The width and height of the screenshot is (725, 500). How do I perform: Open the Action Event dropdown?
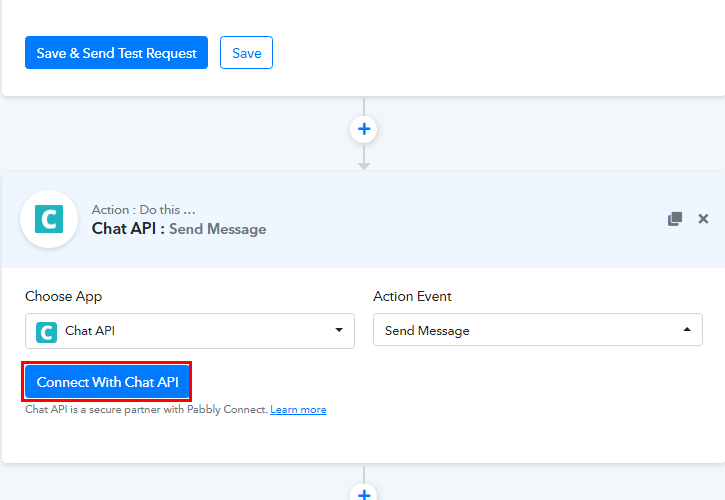tap(538, 330)
